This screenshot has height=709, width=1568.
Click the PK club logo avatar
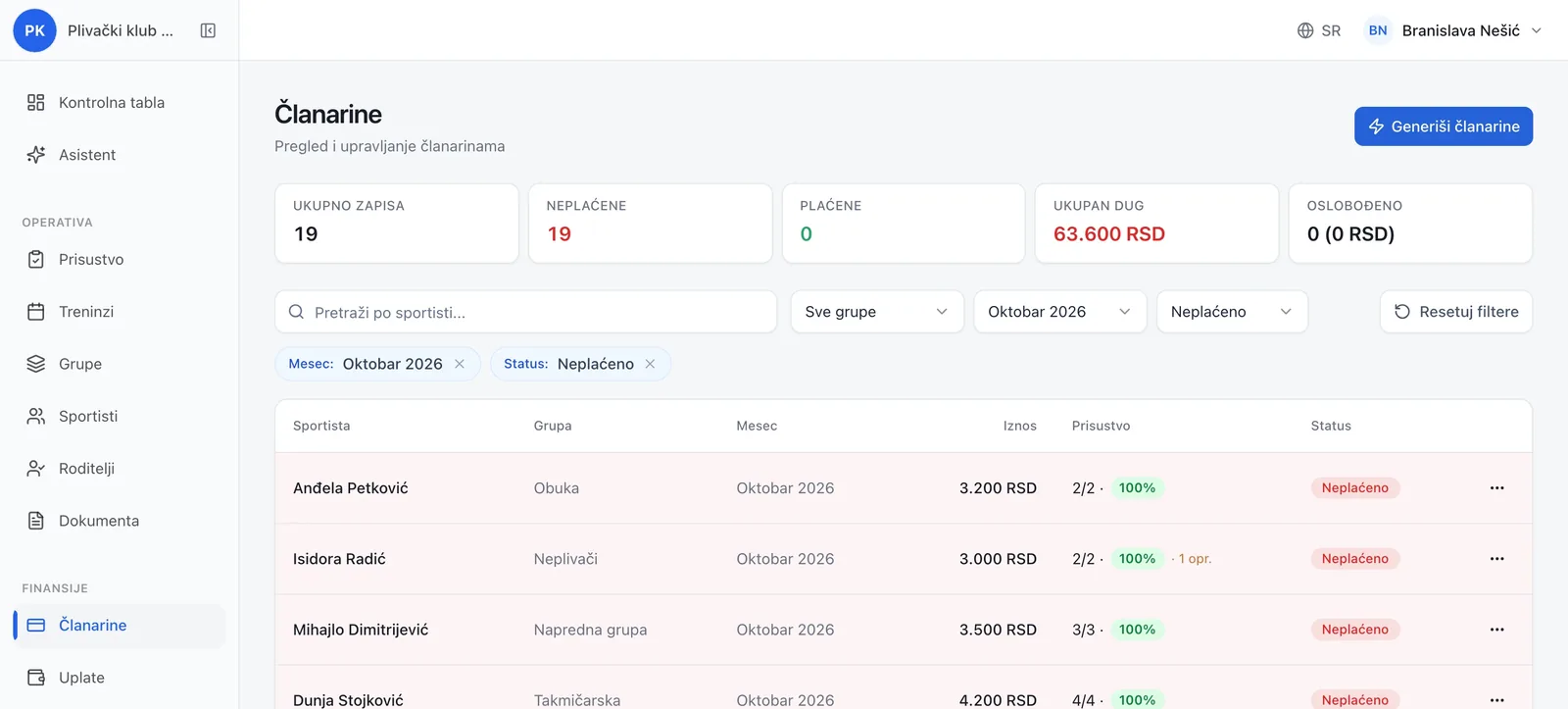(x=34, y=30)
